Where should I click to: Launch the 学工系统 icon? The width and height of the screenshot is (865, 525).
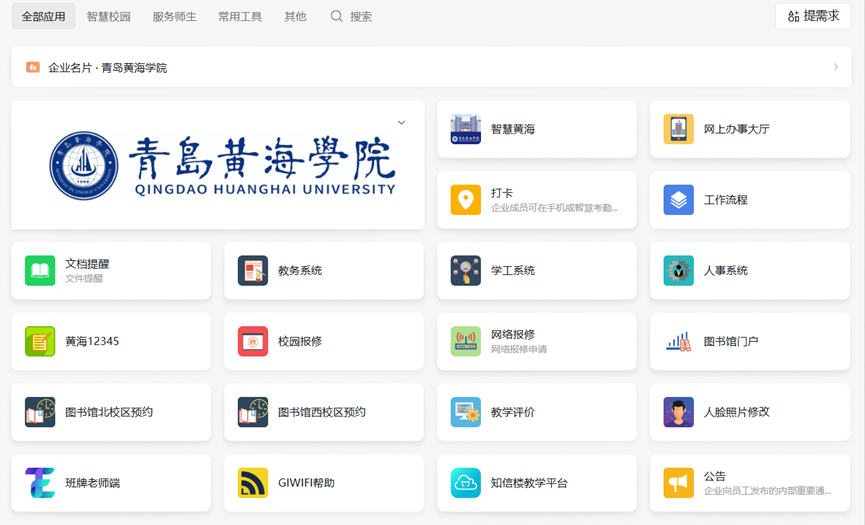click(466, 270)
